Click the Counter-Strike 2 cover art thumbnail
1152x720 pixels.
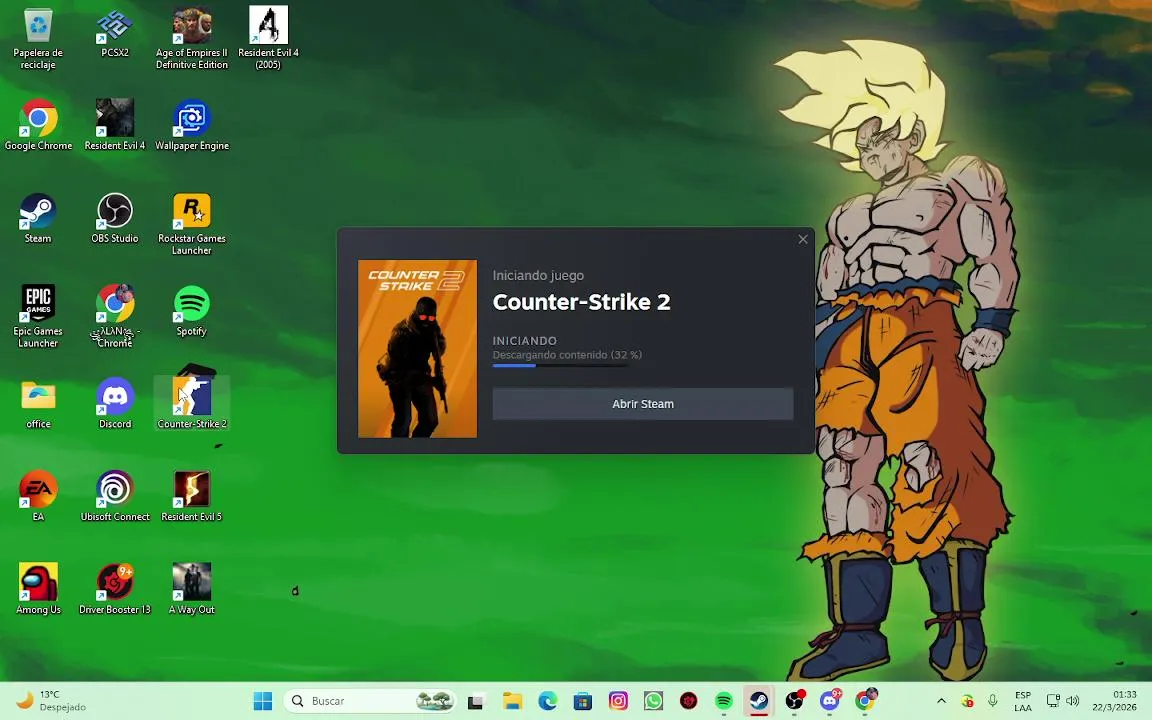pos(417,349)
